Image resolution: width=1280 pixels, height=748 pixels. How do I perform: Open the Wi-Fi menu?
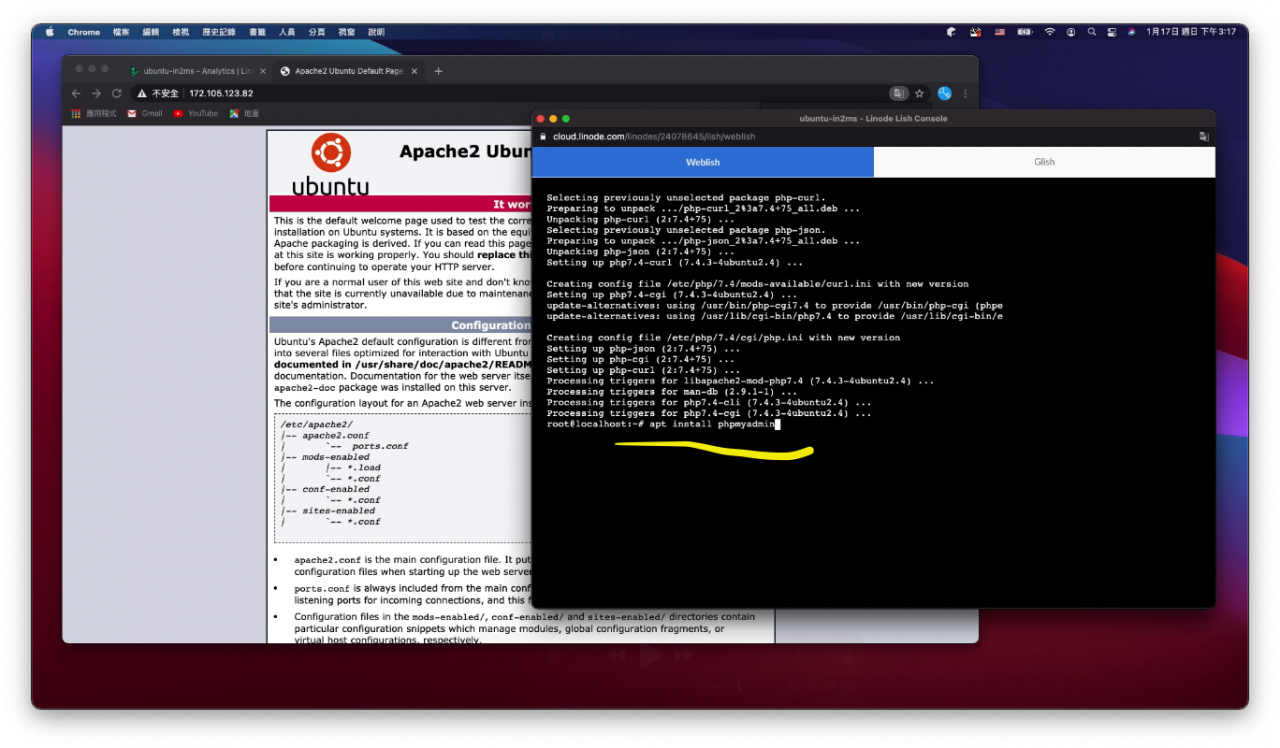(x=1050, y=32)
